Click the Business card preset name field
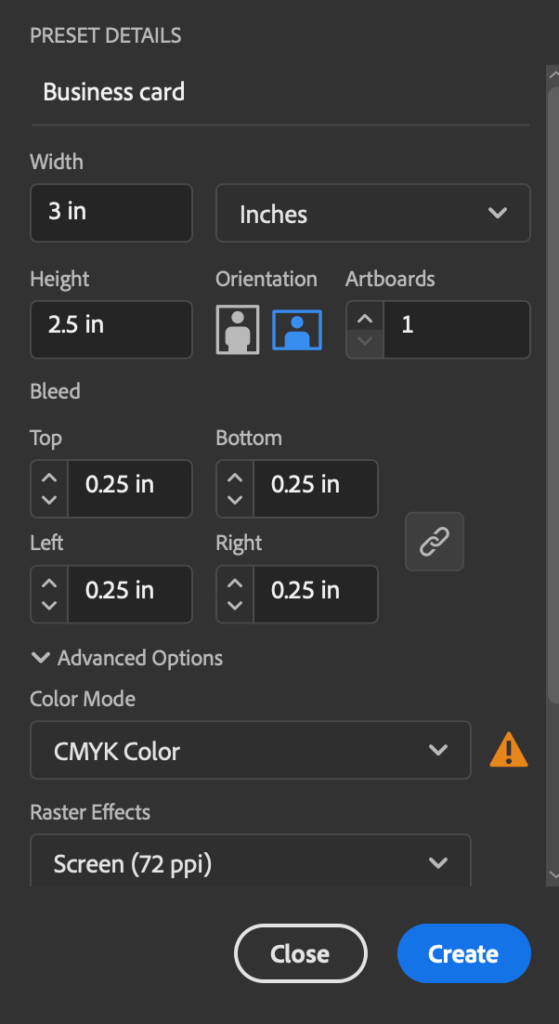The image size is (559, 1024). pos(280,92)
